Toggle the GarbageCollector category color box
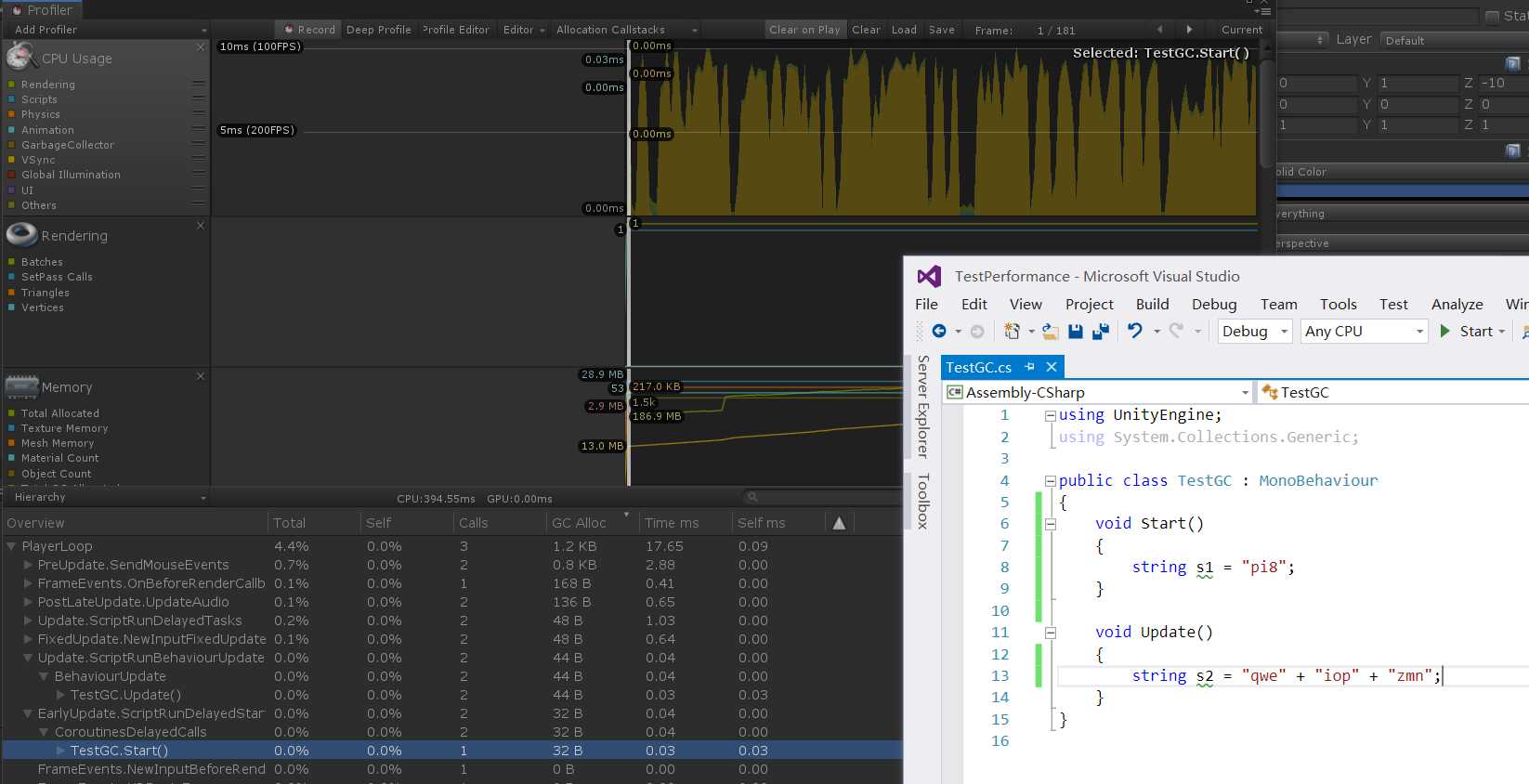 click(11, 145)
